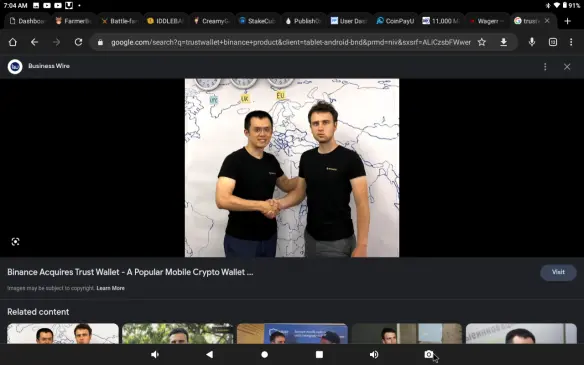Tap the main handshake photo
Screen dimensions: 584x365
click(x=292, y=168)
